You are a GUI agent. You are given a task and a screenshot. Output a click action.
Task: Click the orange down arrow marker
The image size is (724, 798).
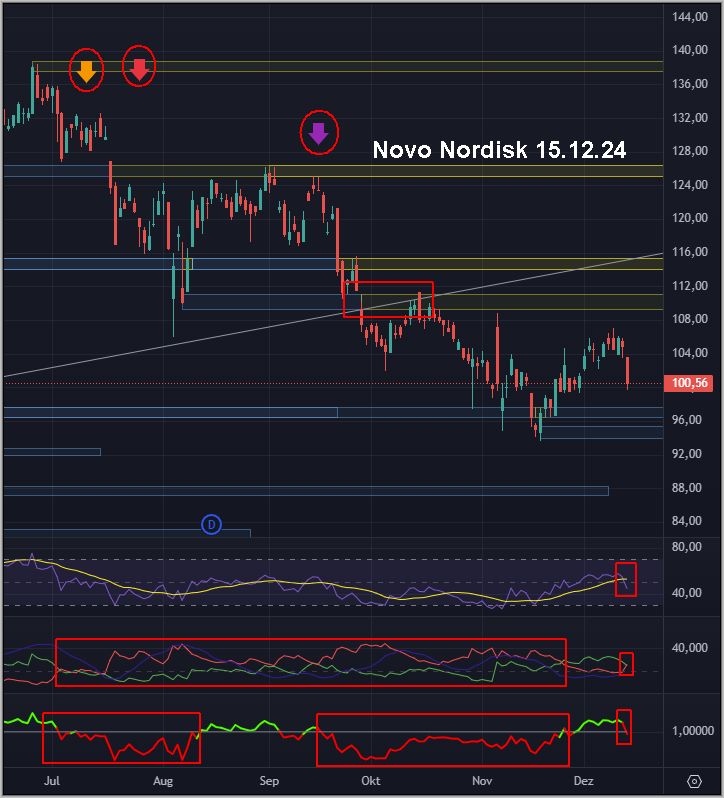(86, 71)
